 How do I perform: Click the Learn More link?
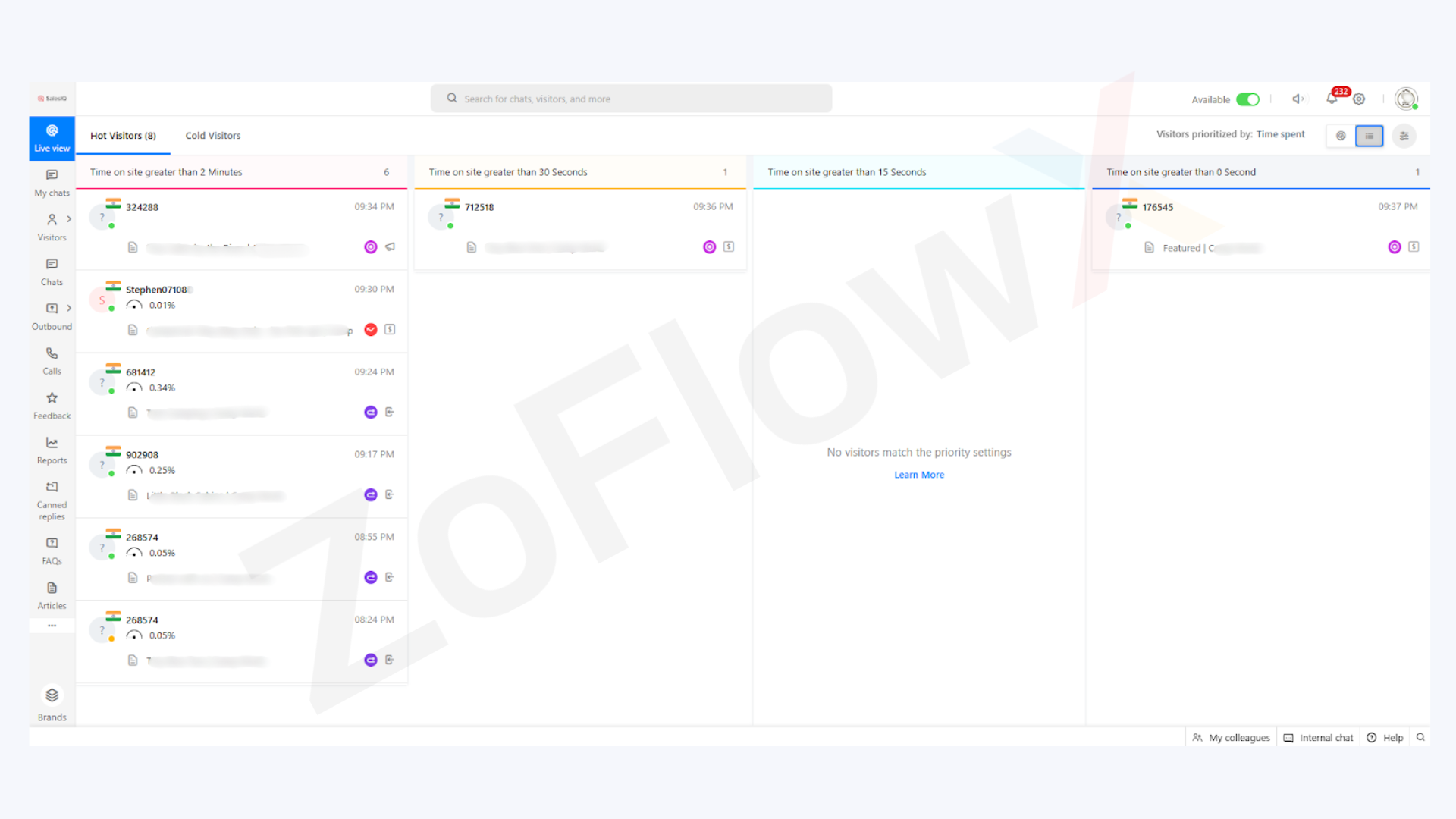point(919,475)
